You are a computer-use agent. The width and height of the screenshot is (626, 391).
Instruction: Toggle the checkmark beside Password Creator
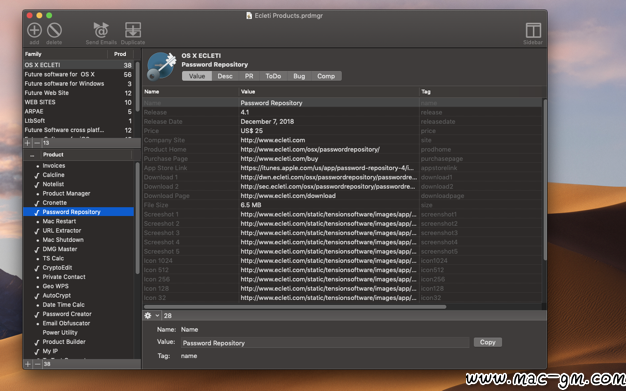37,314
